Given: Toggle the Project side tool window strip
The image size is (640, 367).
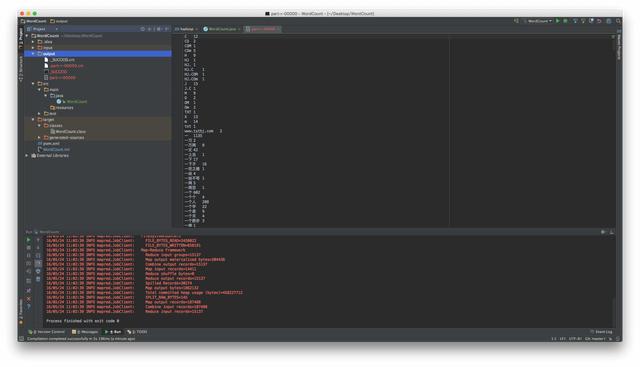Looking at the screenshot, I should pos(21,38).
